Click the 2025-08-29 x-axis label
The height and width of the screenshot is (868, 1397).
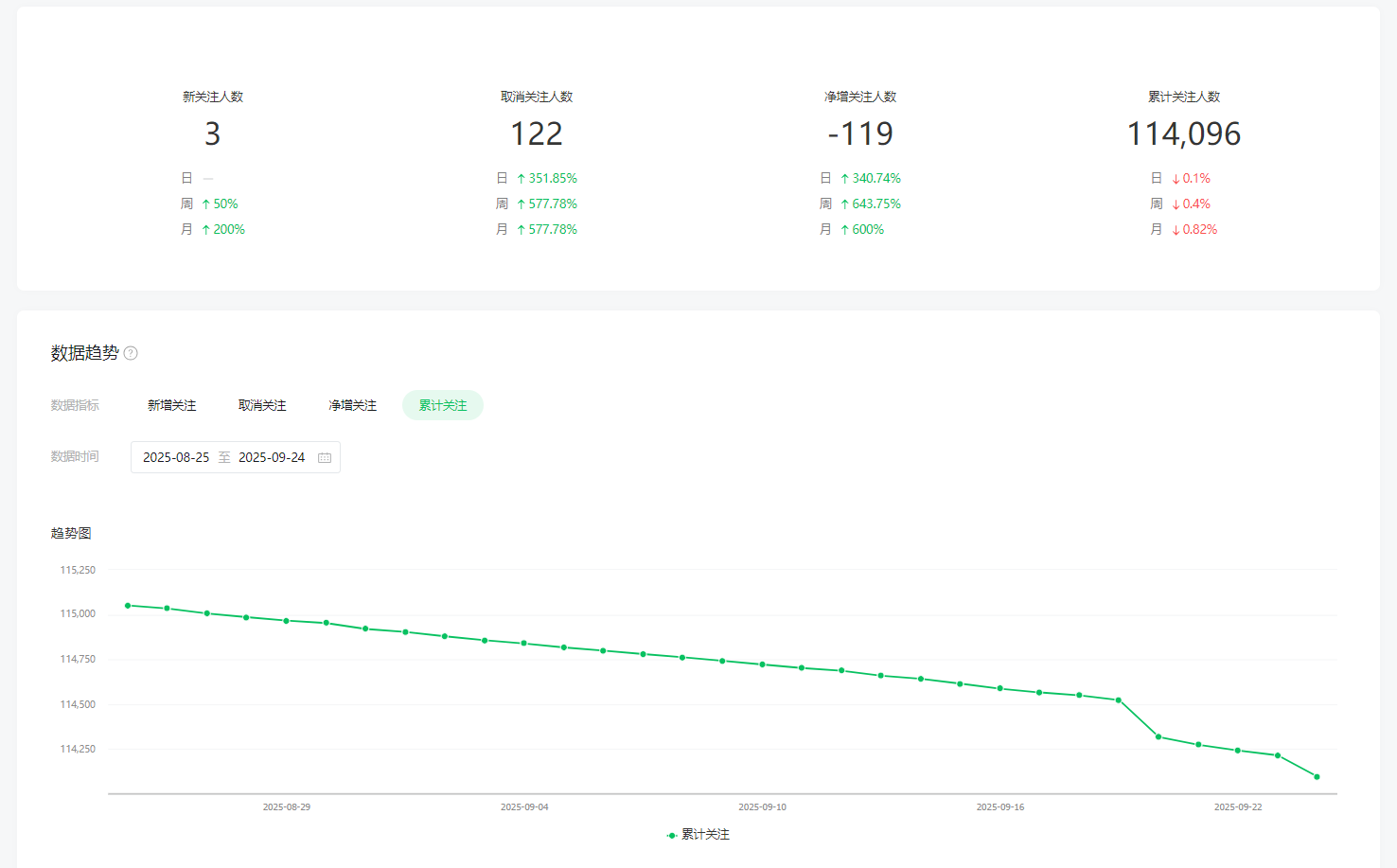(x=287, y=807)
